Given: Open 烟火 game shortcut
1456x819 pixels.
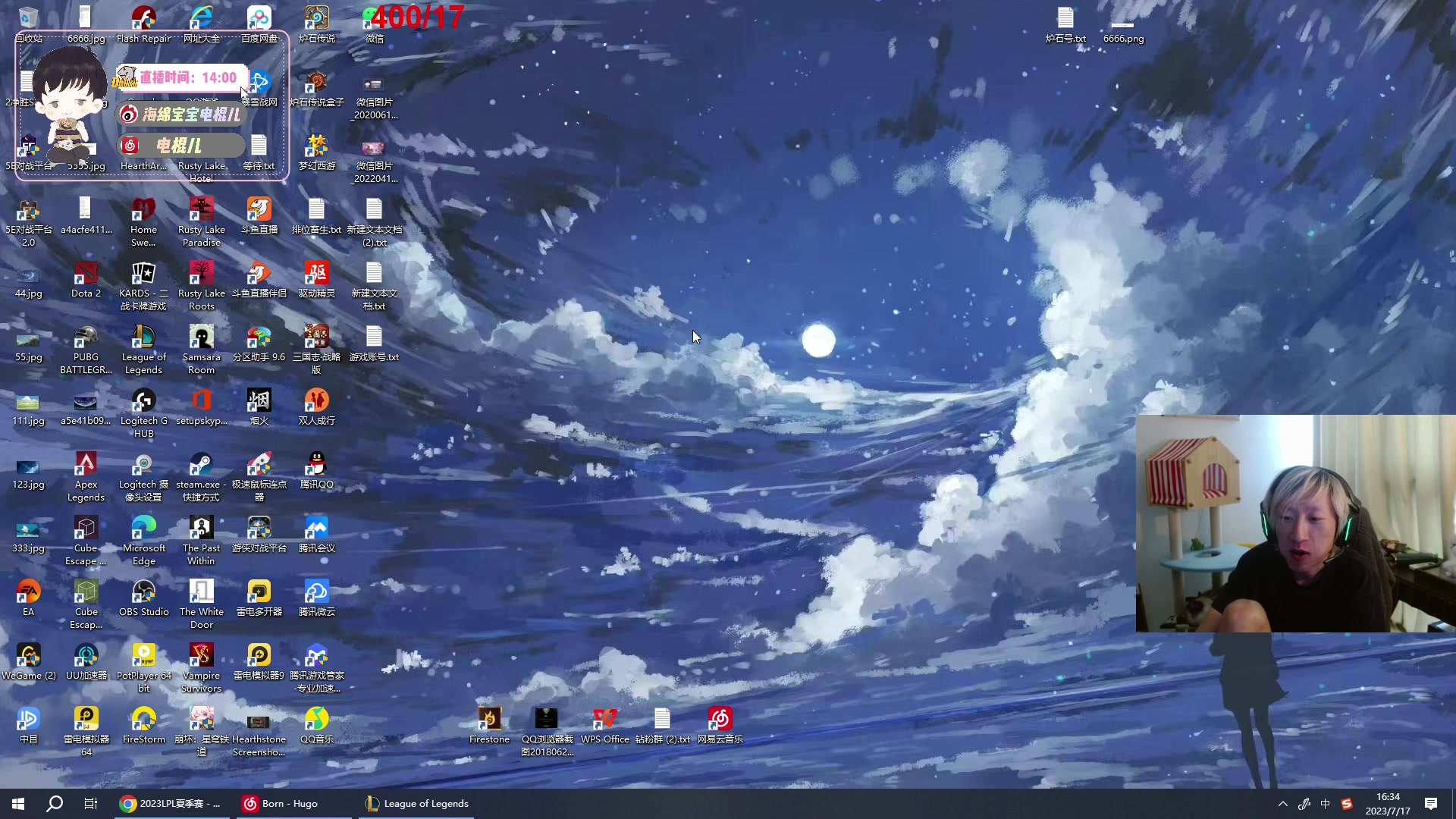Looking at the screenshot, I should [x=259, y=406].
